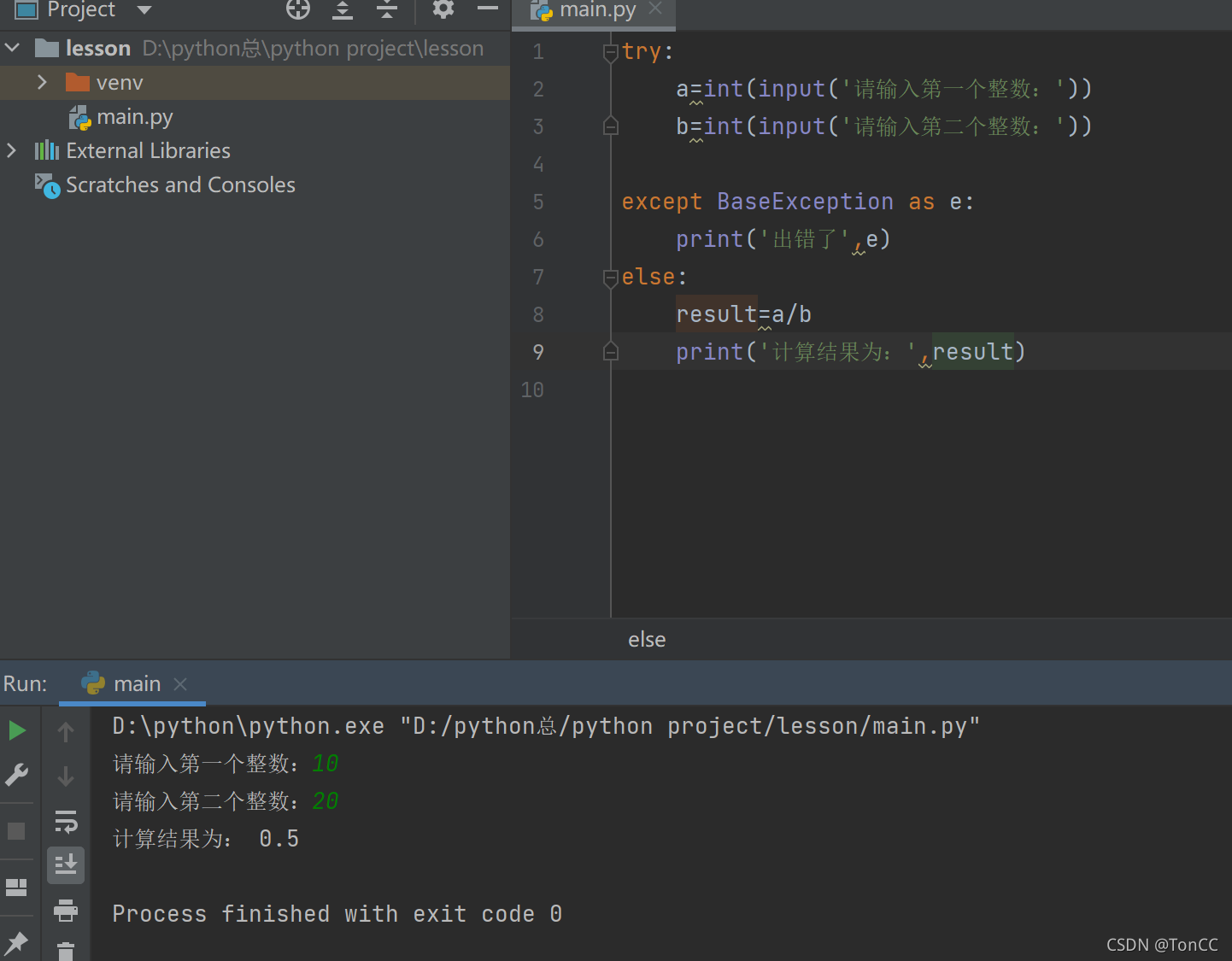
Task: Click the try keyword on line 1
Action: point(642,51)
